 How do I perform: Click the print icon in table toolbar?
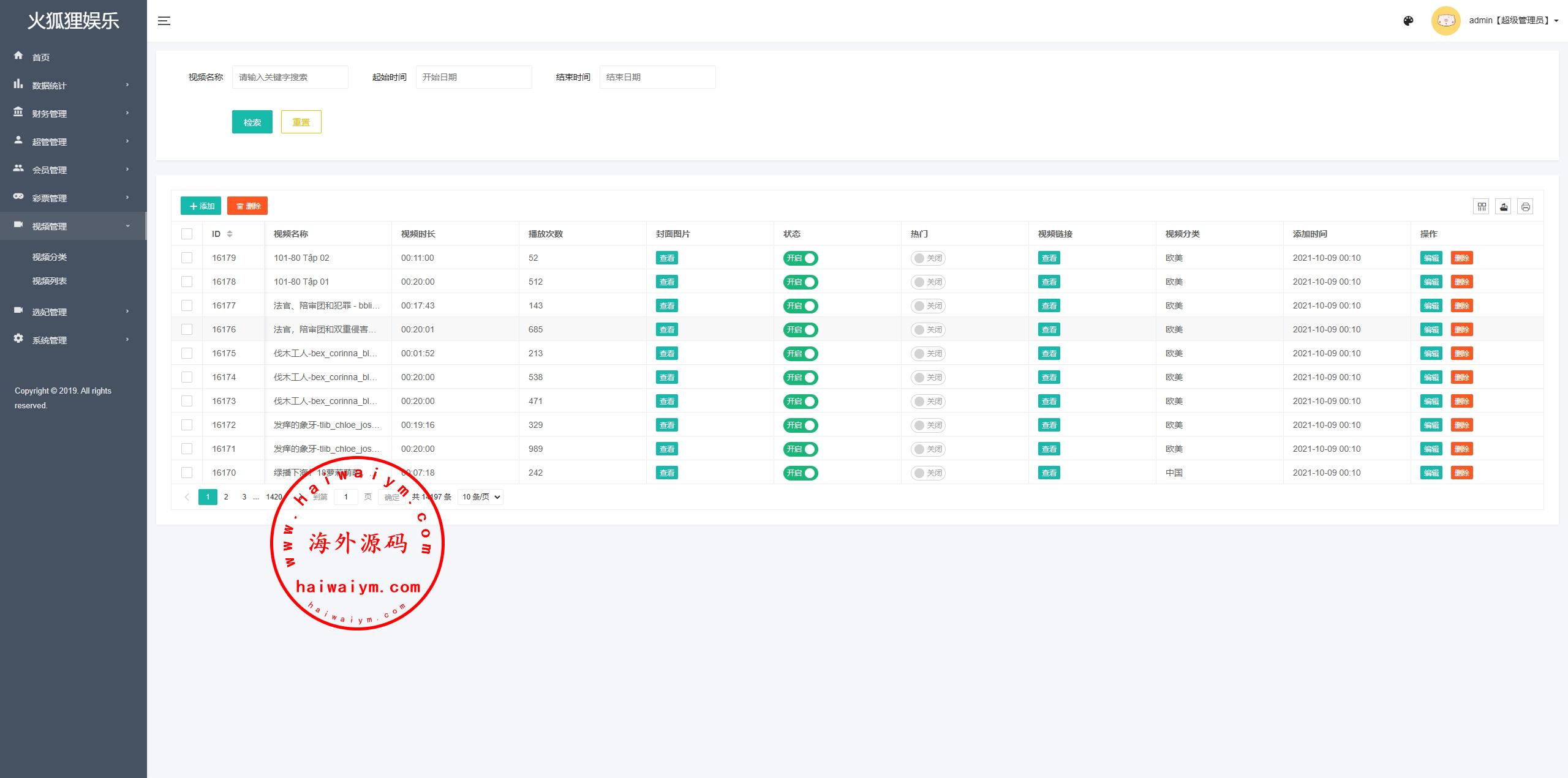click(1525, 207)
